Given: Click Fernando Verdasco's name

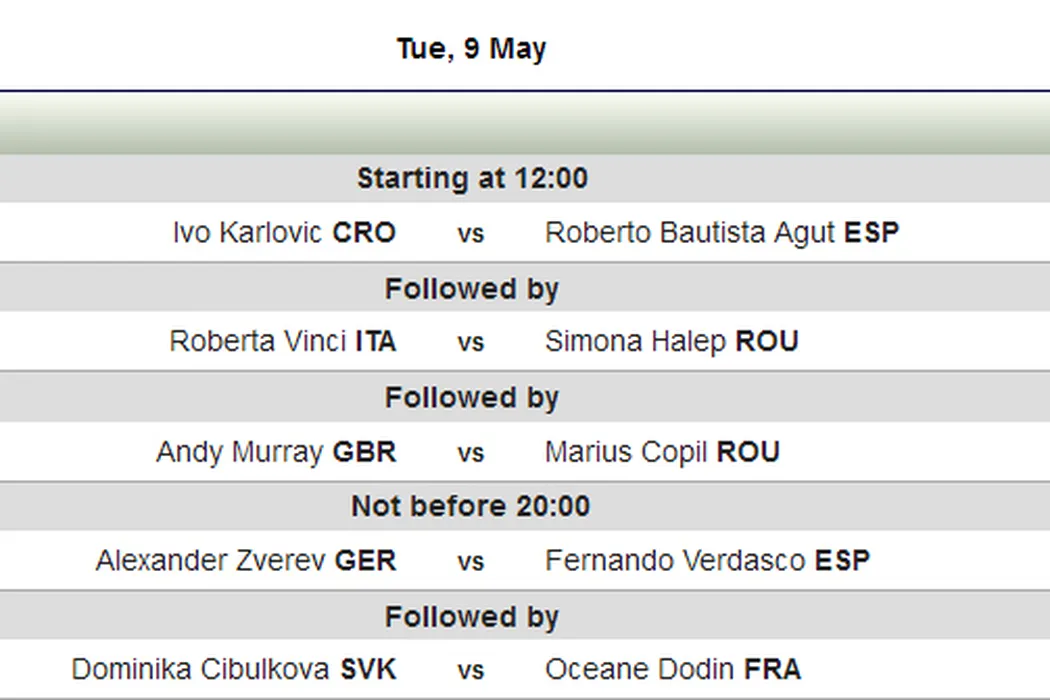Looking at the screenshot, I should coord(676,561).
